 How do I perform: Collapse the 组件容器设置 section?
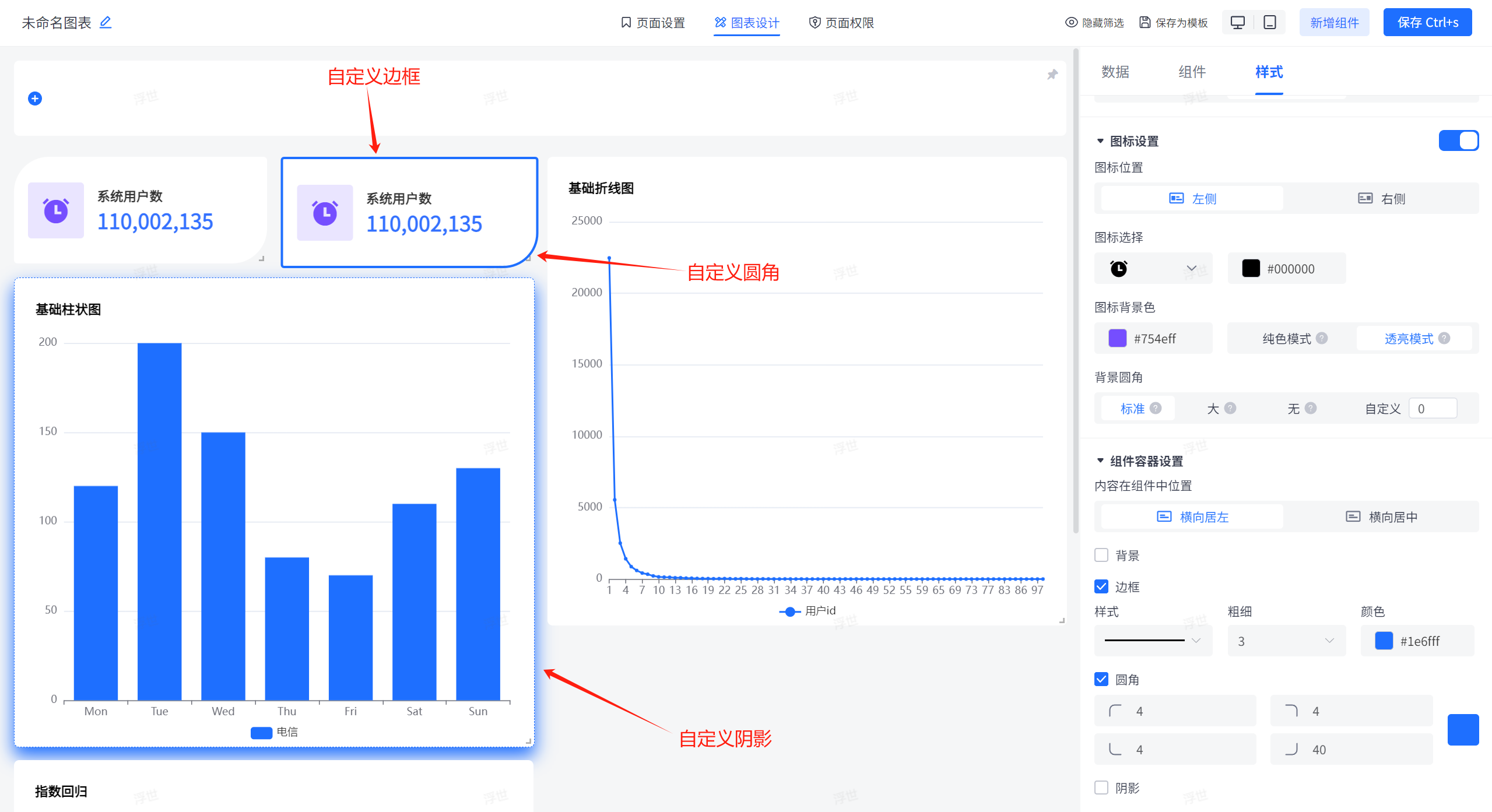(x=1100, y=461)
